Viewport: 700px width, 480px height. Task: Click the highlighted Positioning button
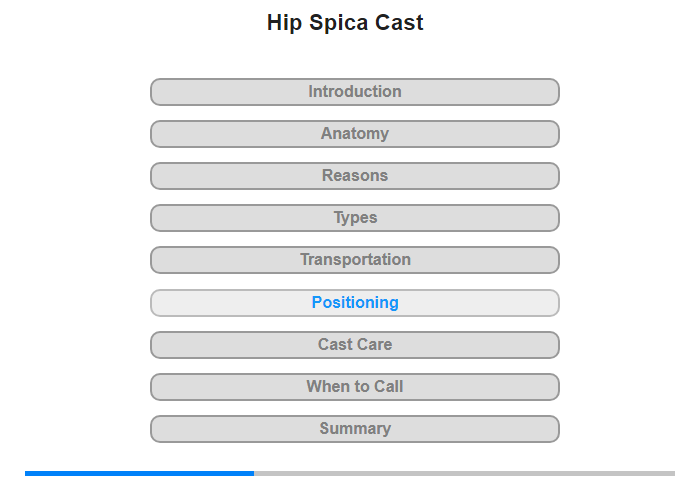click(354, 303)
